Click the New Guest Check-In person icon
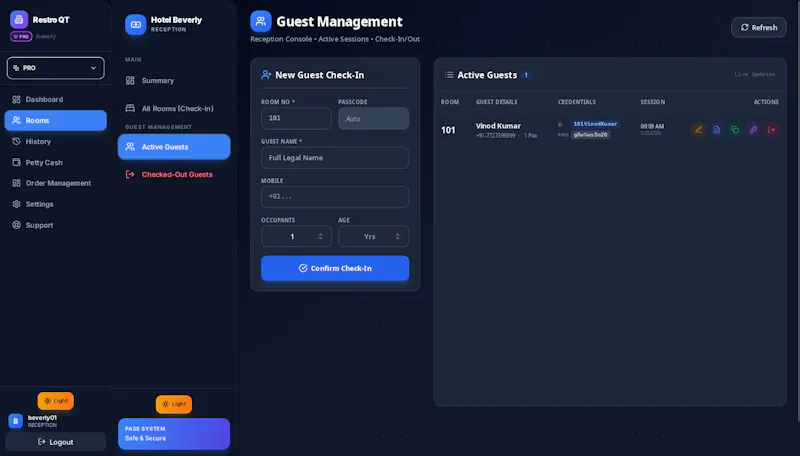The width and height of the screenshot is (800, 456). click(266, 75)
